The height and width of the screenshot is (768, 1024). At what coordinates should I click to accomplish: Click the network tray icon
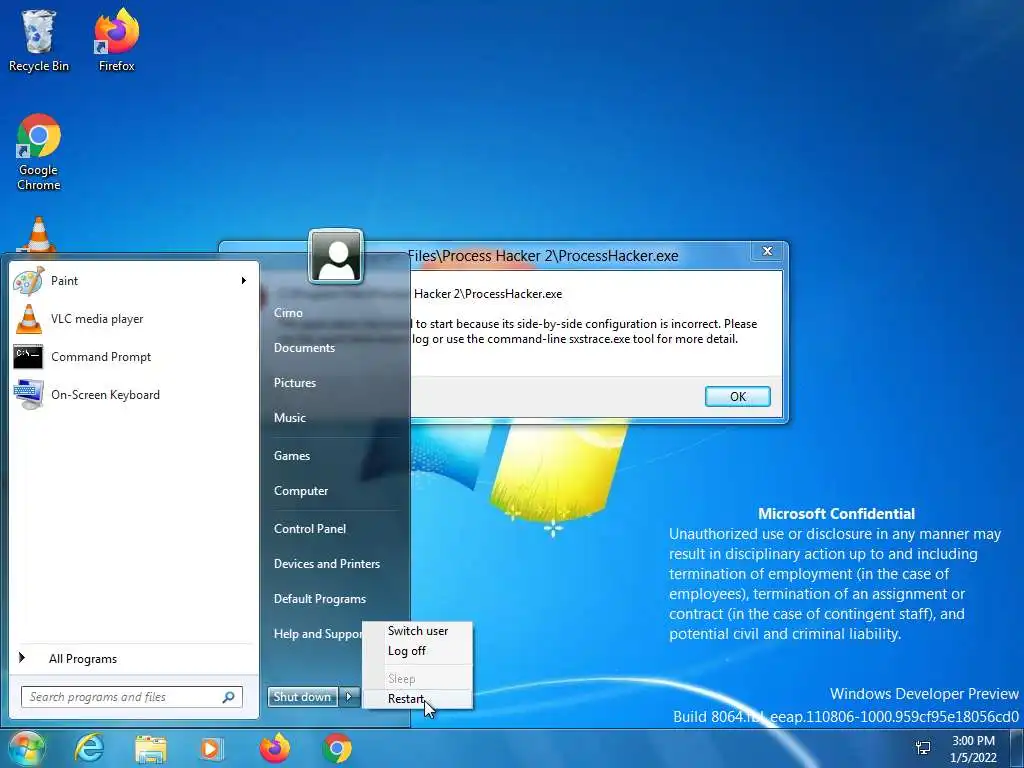coord(923,748)
